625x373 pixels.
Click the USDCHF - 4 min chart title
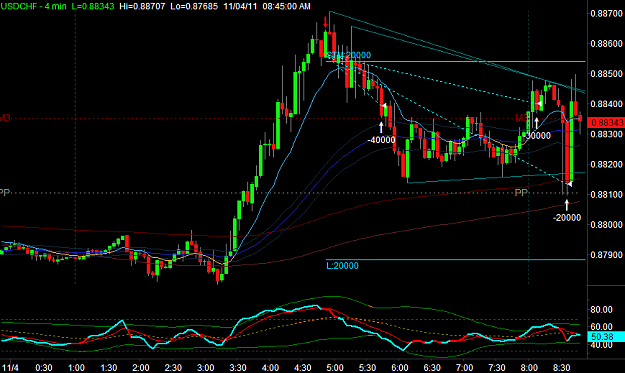point(33,6)
